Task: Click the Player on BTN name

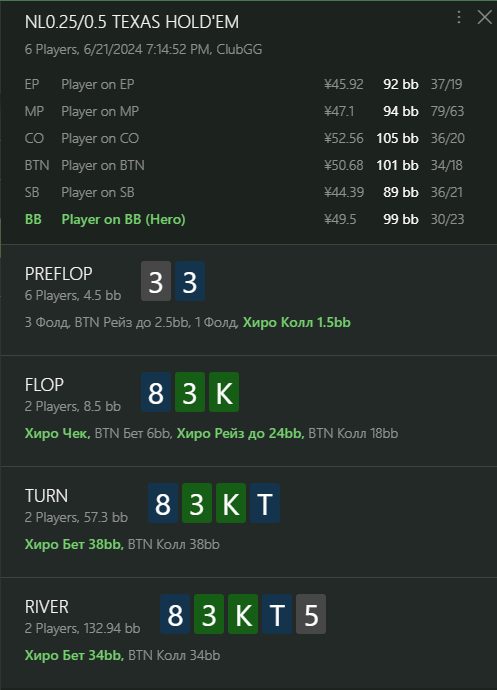Action: (x=103, y=165)
